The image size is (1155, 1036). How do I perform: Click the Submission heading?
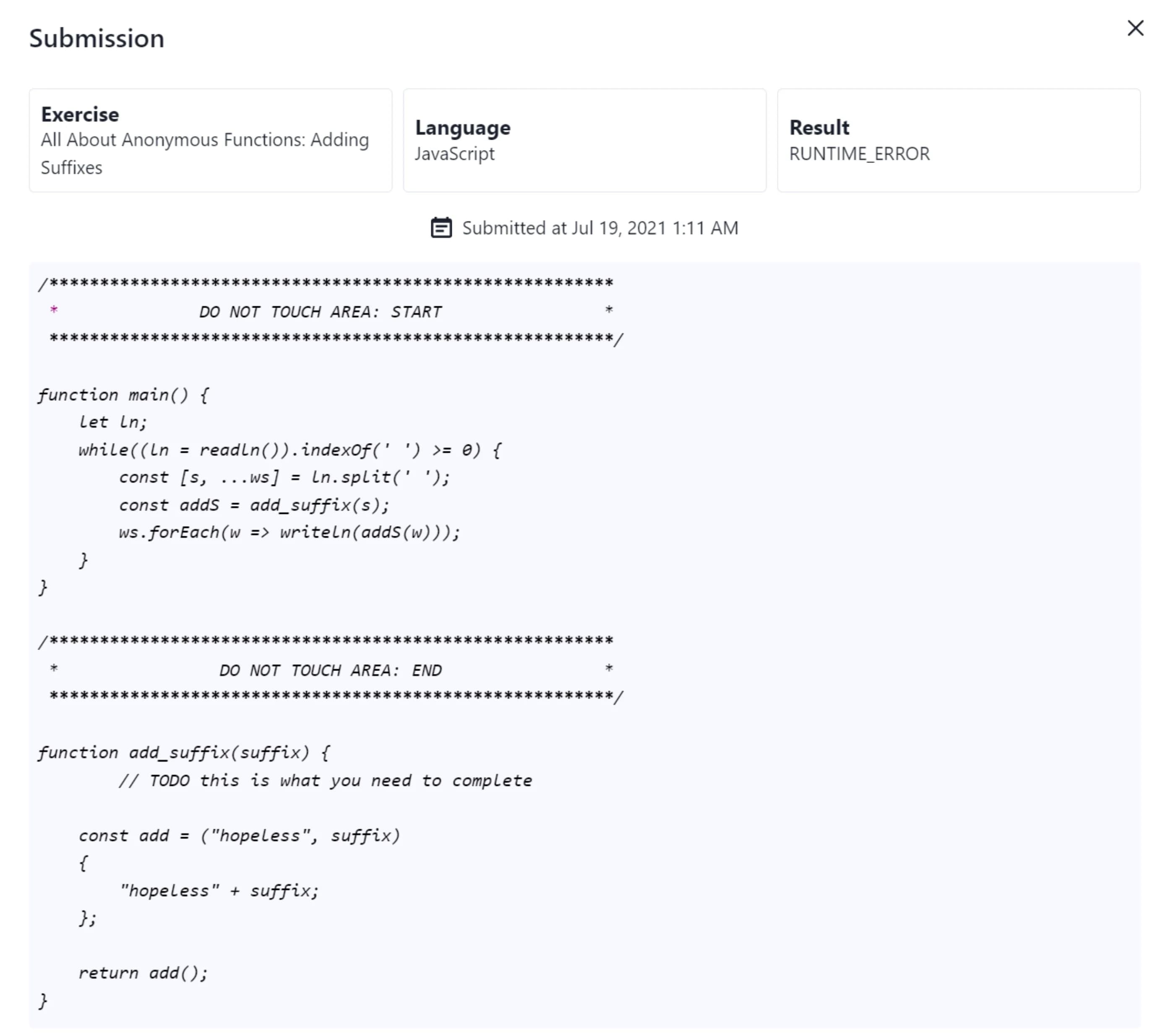tap(97, 39)
